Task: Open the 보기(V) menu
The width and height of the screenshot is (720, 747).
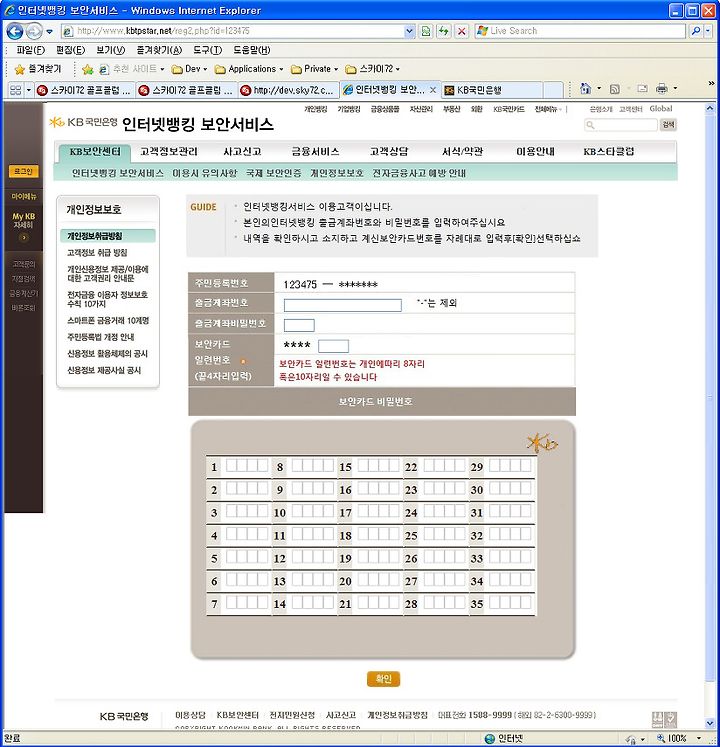Action: pos(111,50)
